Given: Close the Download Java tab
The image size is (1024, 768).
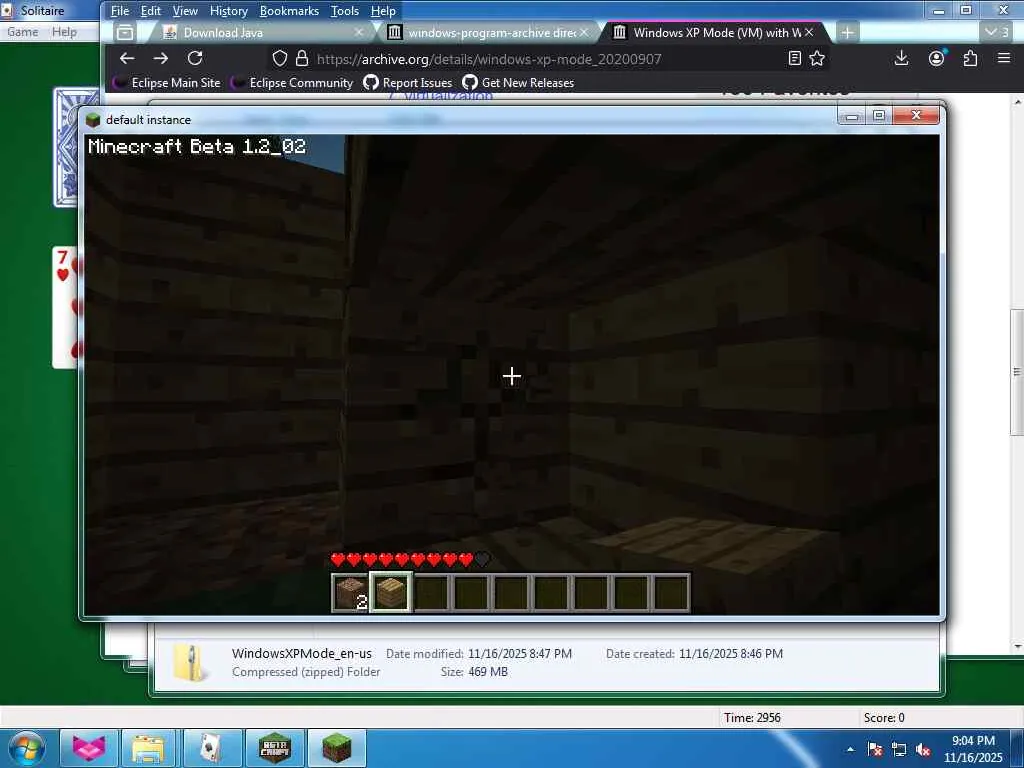Looking at the screenshot, I should pyautogui.click(x=359, y=32).
